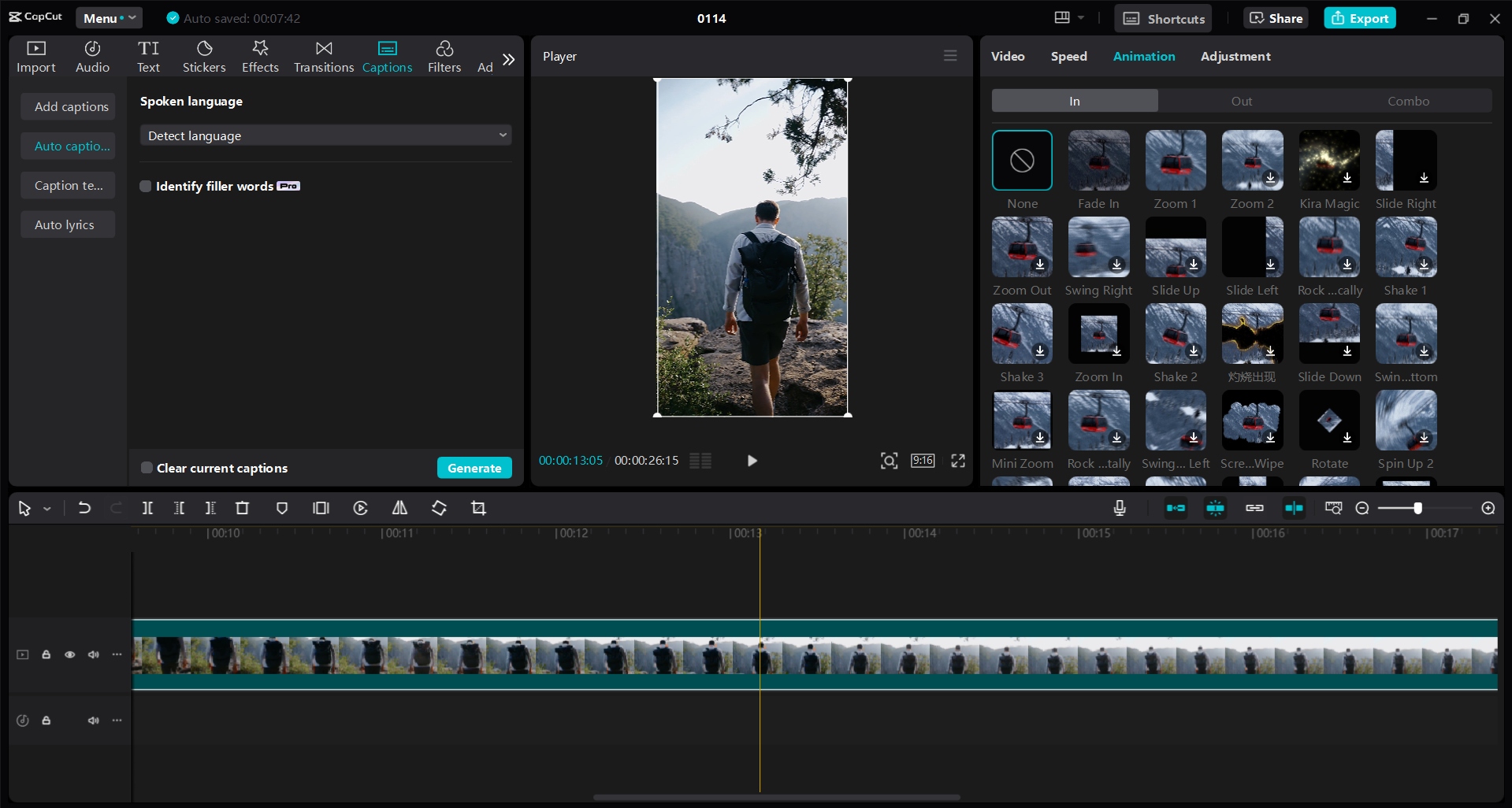Start recording a voiceover with the microphone icon
This screenshot has width=1512, height=808.
click(1119, 508)
